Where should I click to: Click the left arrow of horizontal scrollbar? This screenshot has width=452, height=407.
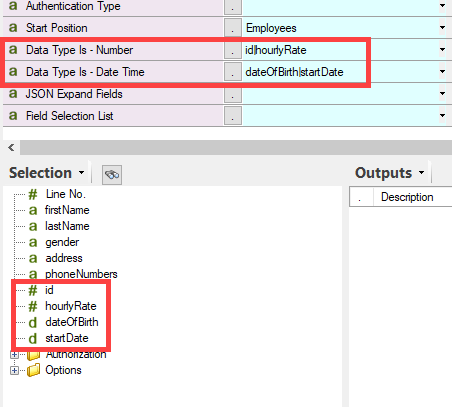click(11, 147)
